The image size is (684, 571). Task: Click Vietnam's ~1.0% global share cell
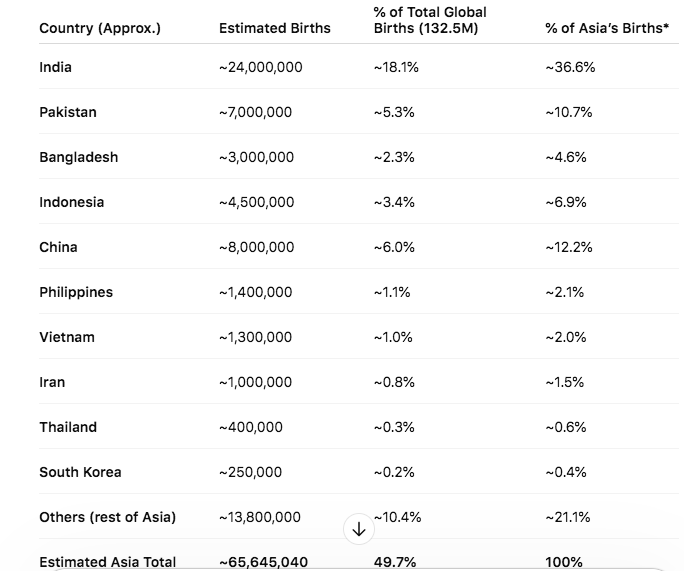click(x=393, y=337)
